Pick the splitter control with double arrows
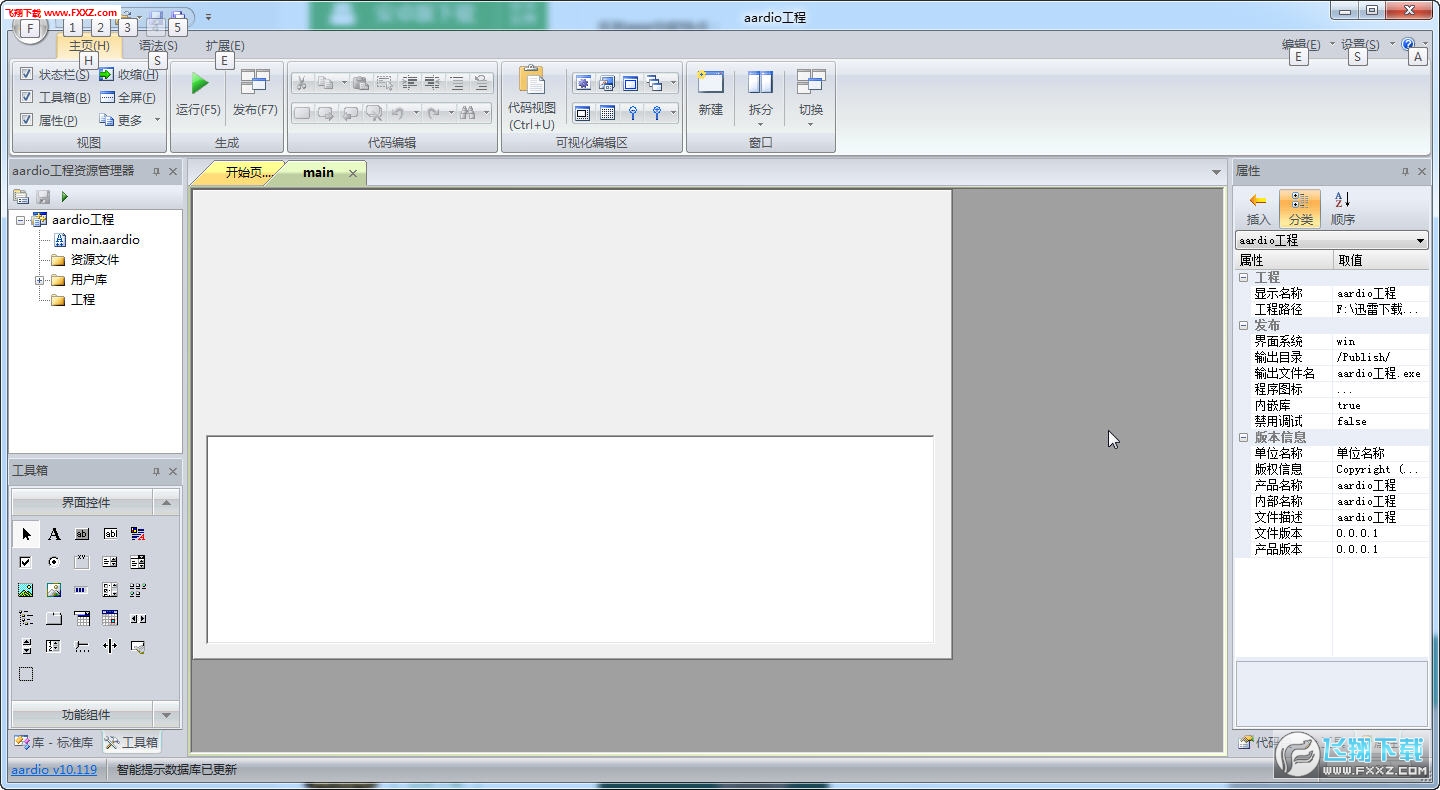This screenshot has width=1440, height=790. coord(110,646)
